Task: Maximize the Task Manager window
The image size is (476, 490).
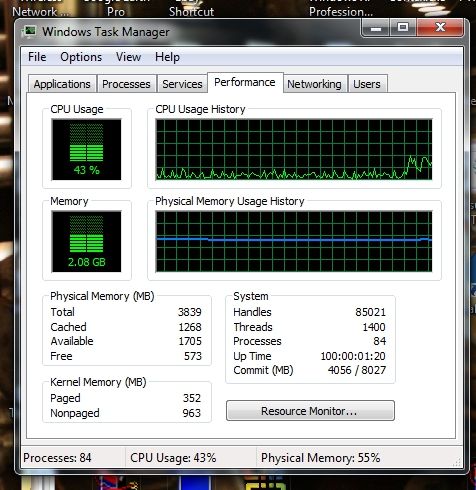Action: pos(403,28)
